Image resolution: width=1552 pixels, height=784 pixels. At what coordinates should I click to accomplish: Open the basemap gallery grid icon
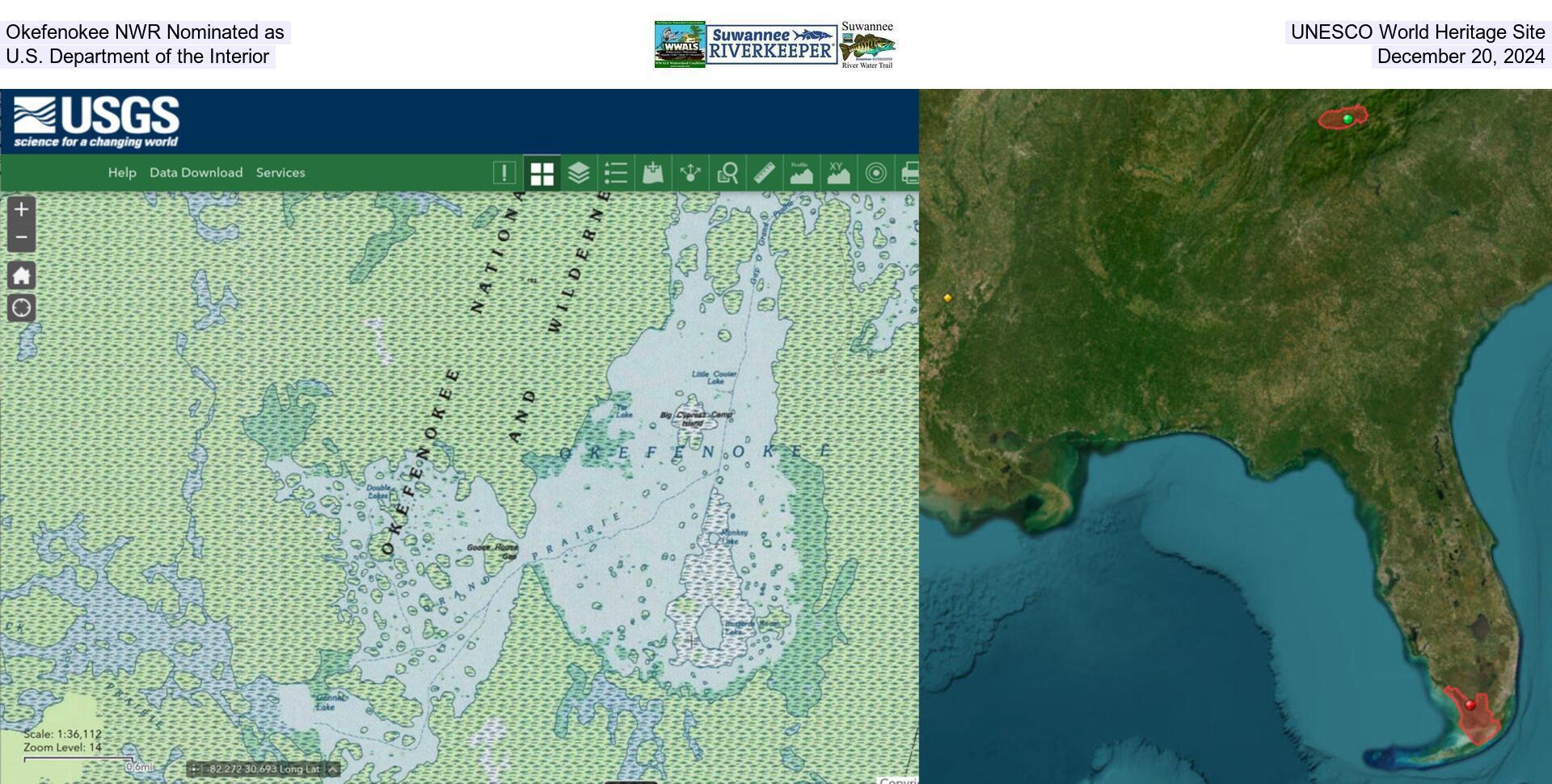pos(542,173)
